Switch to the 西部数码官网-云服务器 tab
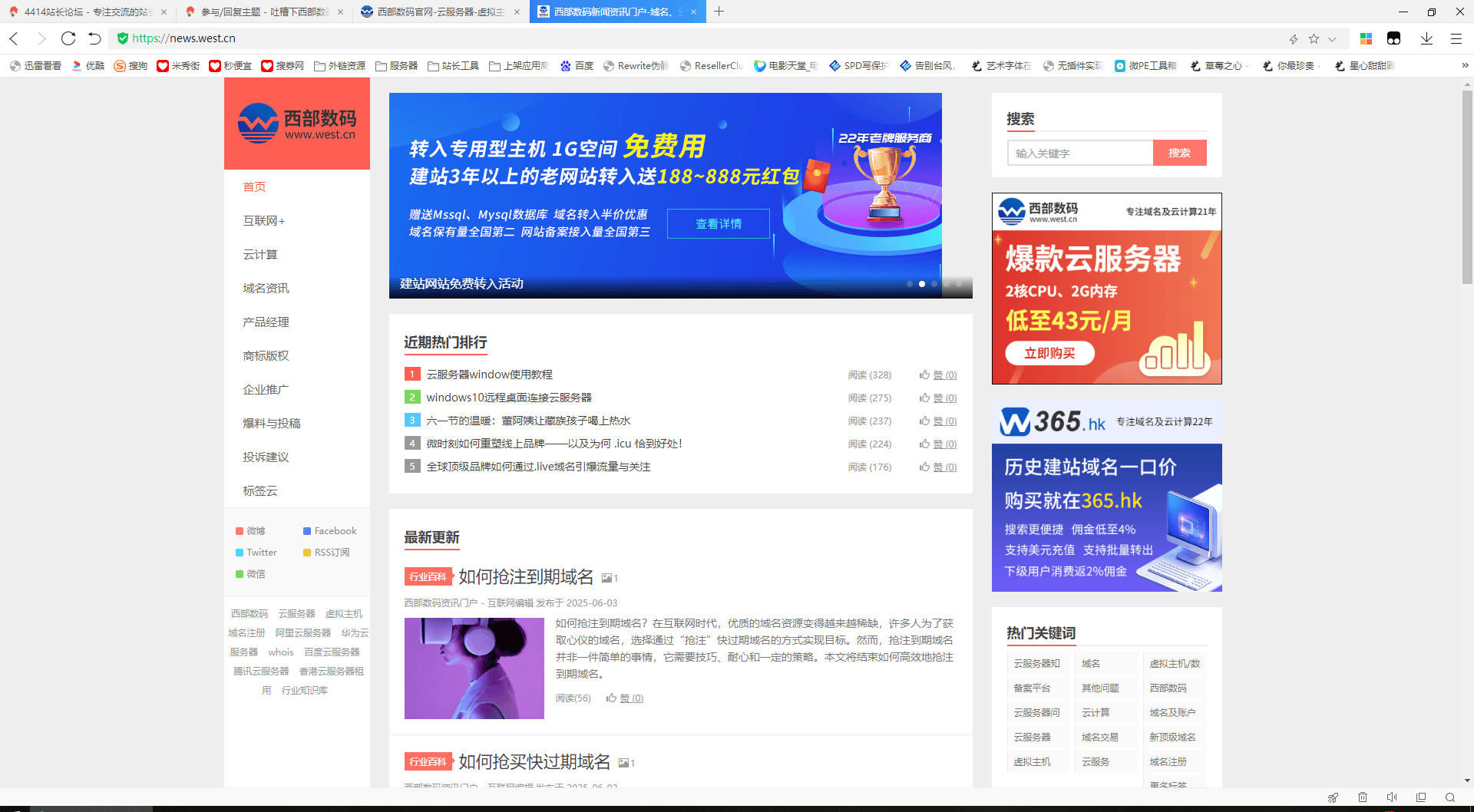The width and height of the screenshot is (1474, 812). 441,12
